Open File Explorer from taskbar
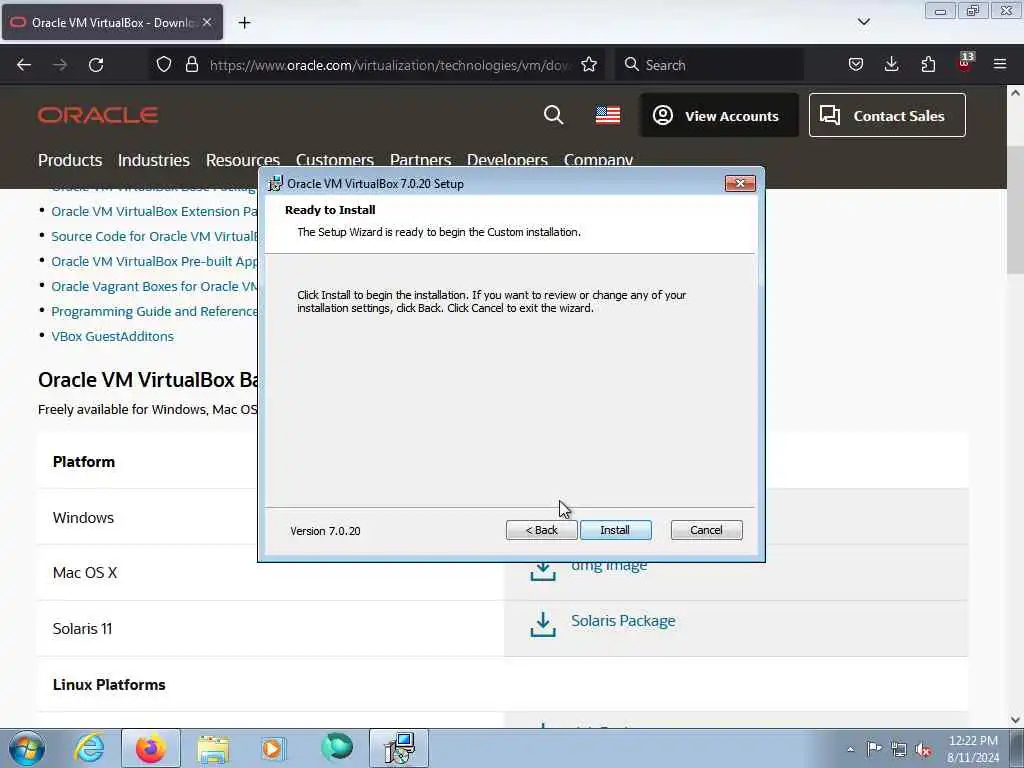The image size is (1024, 768). tap(213, 748)
